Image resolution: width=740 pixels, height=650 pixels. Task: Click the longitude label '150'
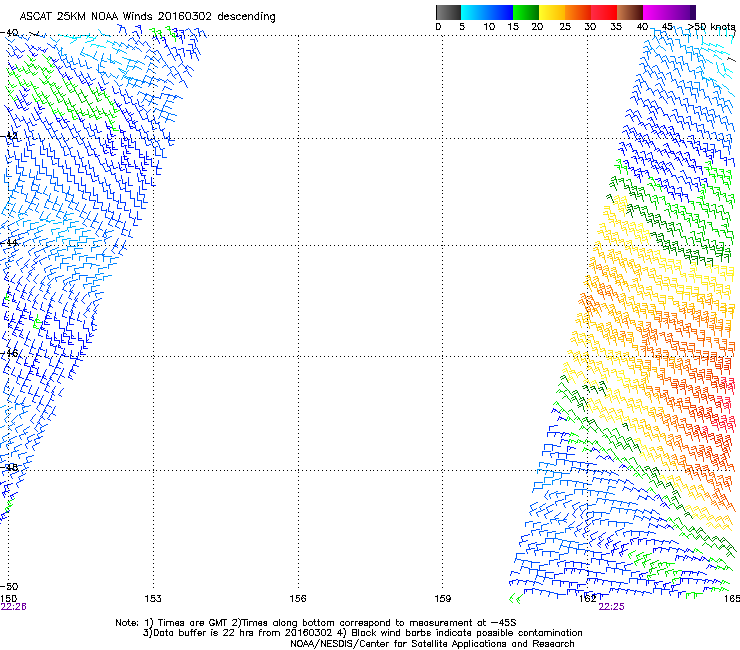pos(8,599)
